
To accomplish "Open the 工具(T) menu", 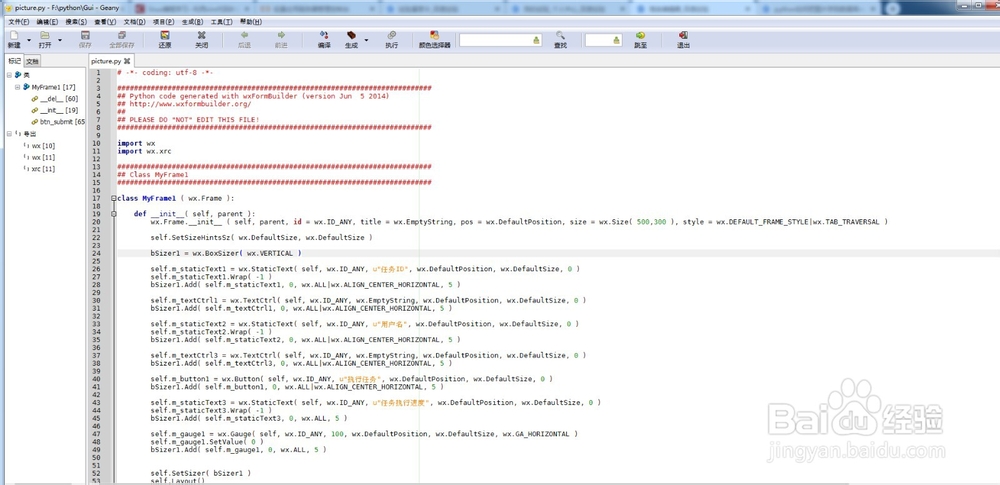I will pyautogui.click(x=221, y=22).
